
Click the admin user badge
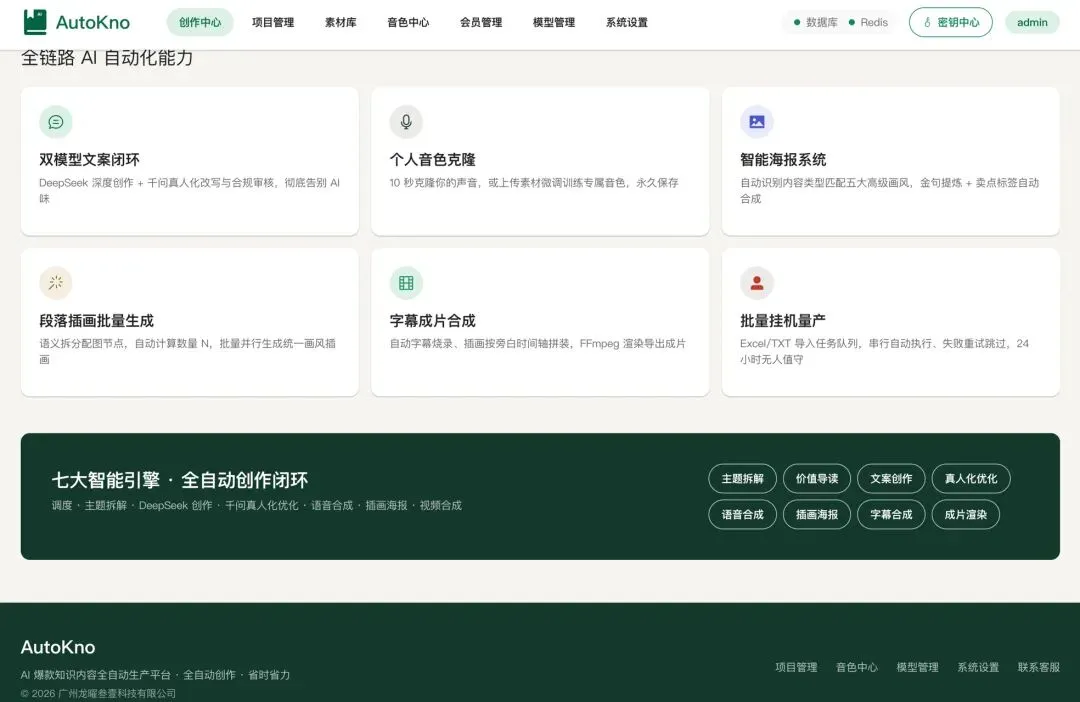point(1032,22)
